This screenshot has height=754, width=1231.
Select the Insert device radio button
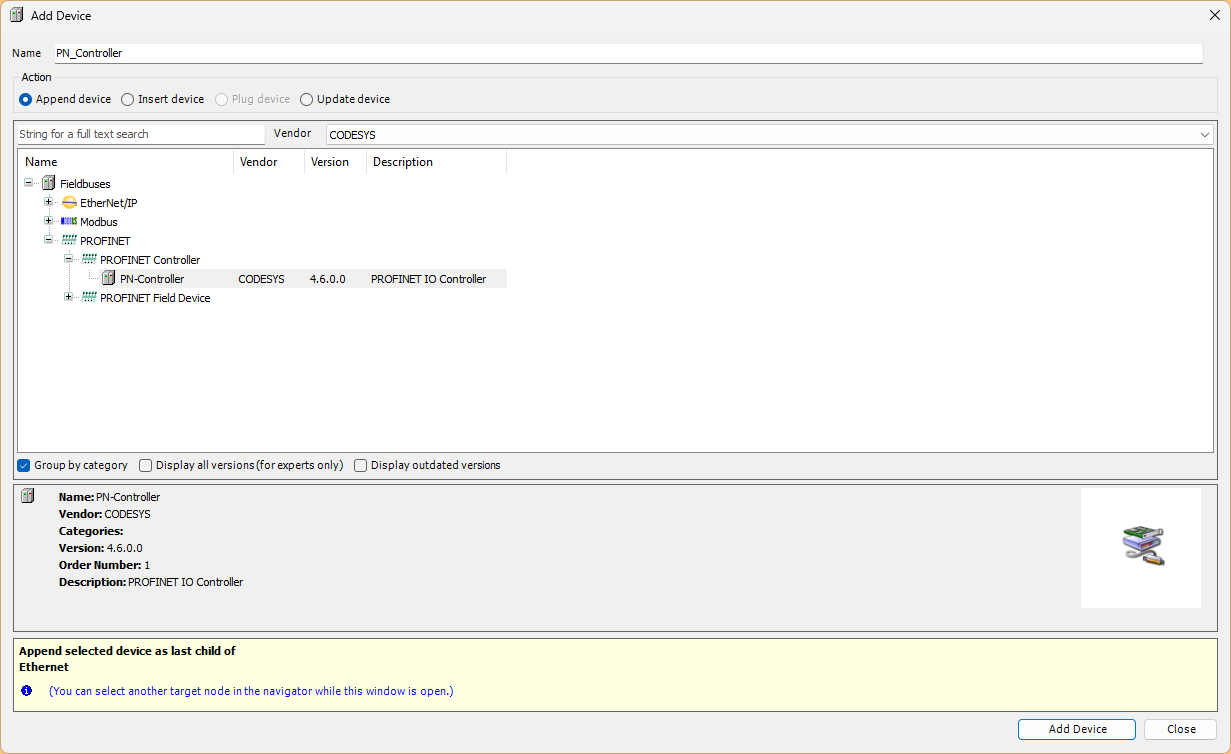click(x=127, y=100)
